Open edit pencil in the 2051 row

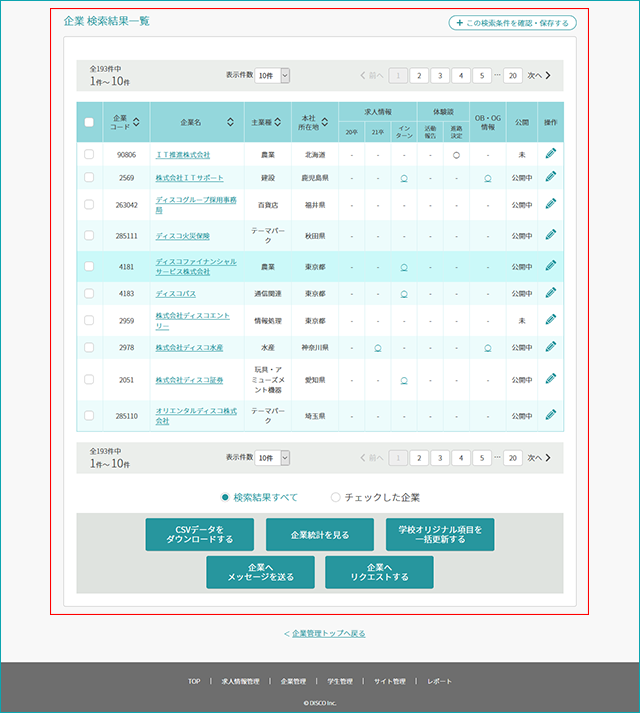(550, 379)
